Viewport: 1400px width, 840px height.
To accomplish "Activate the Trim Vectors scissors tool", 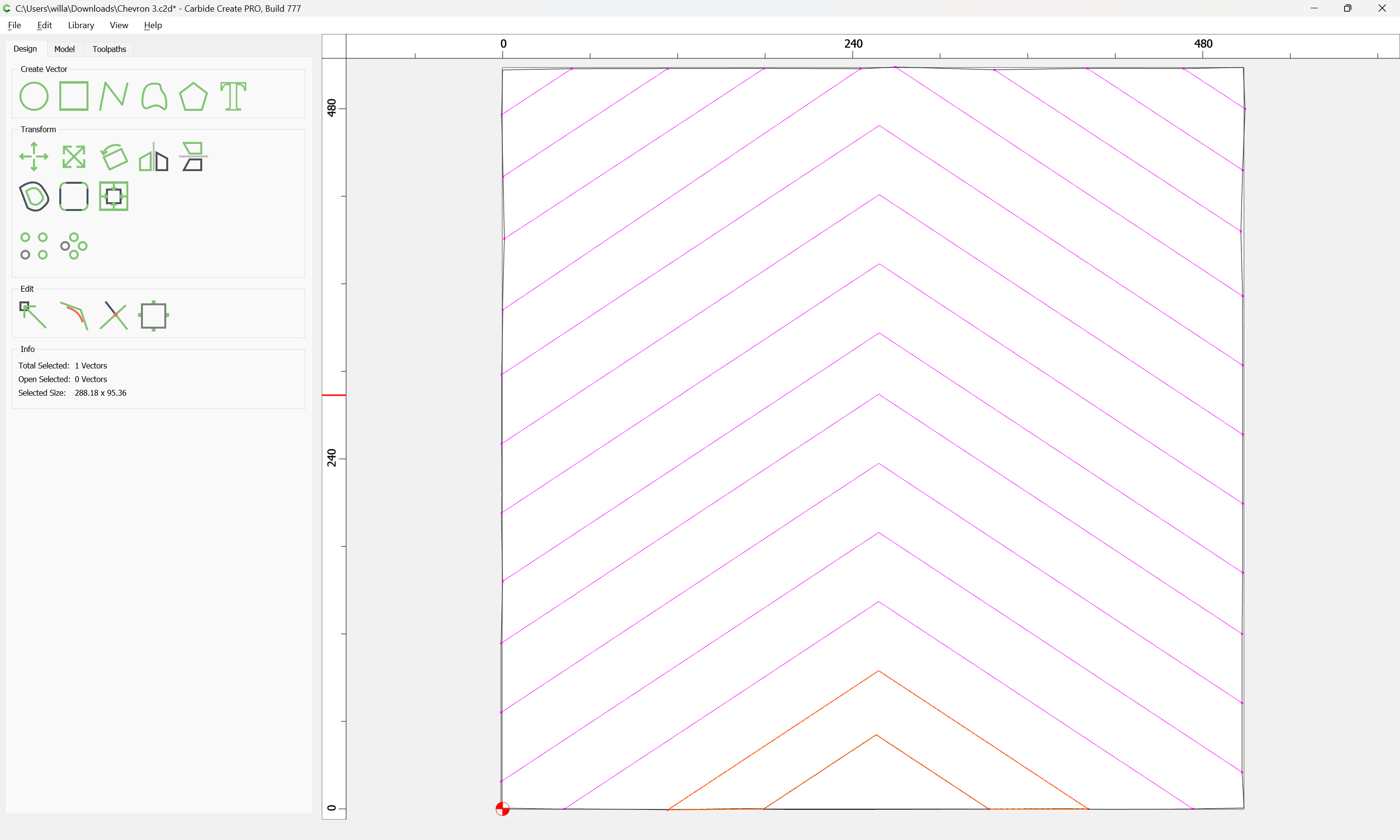I will point(114,315).
